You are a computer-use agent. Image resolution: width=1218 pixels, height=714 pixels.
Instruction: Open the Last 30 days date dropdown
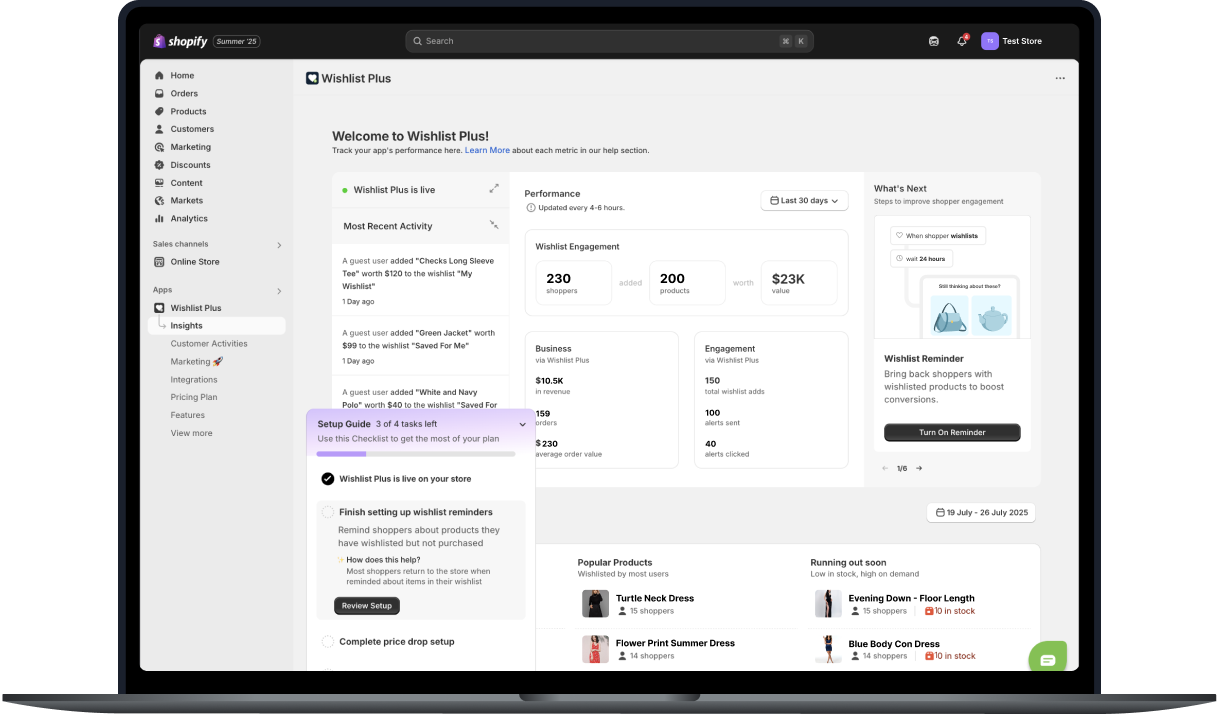pos(804,201)
